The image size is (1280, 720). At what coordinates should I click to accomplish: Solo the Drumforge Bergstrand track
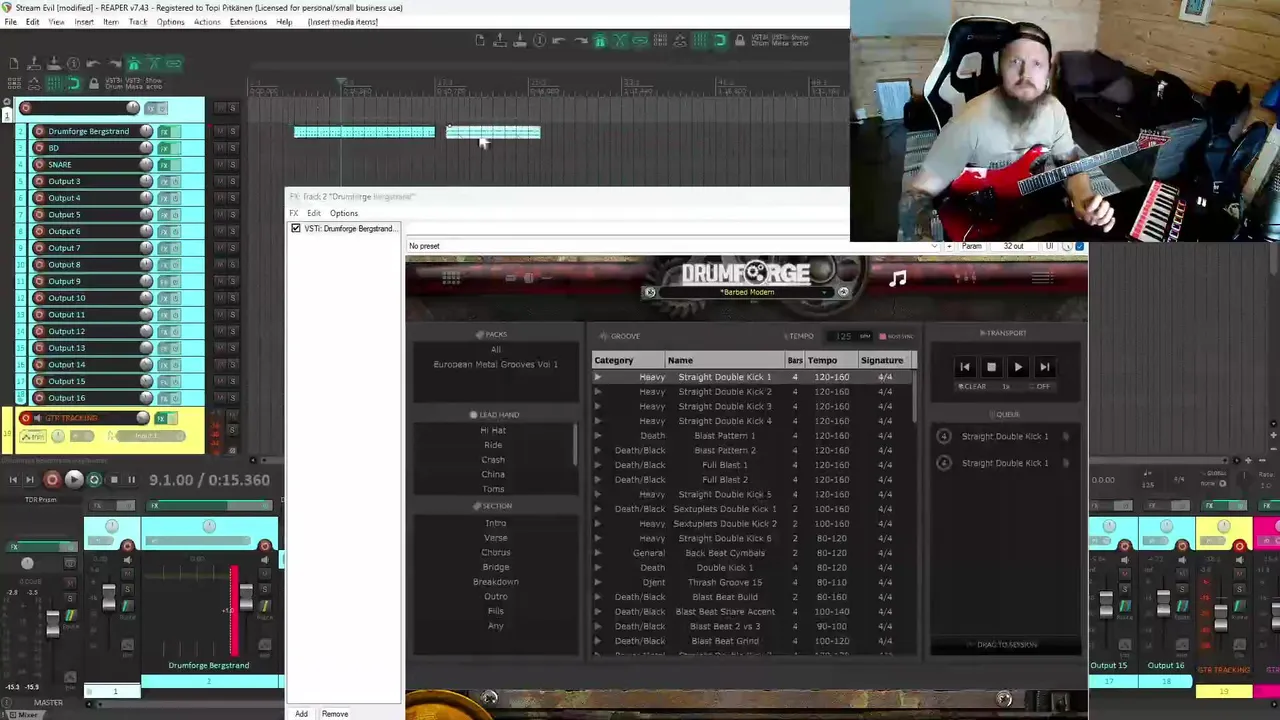pyautogui.click(x=233, y=131)
